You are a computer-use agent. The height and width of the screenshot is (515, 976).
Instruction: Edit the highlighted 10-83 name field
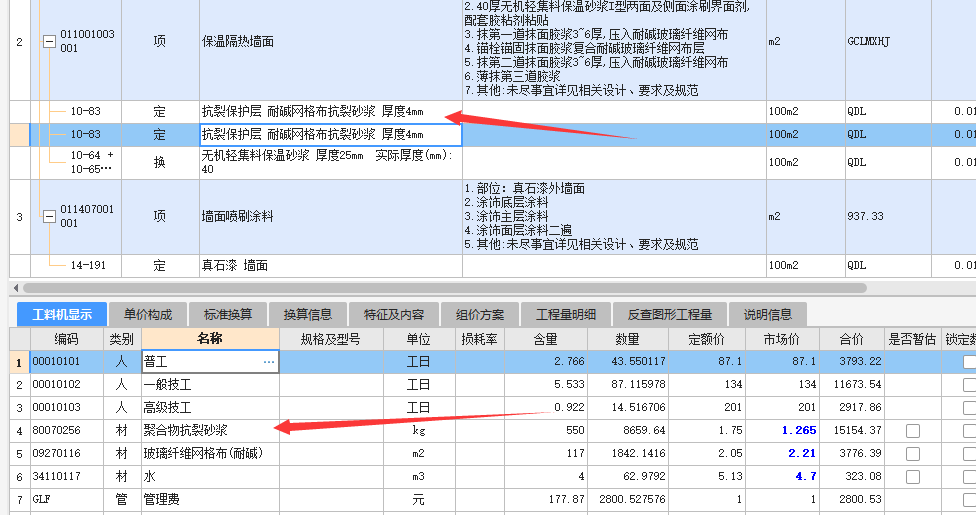pos(331,135)
